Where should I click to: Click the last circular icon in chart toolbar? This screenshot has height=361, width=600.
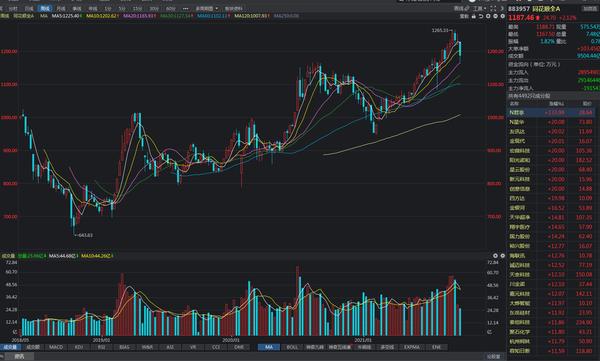point(502,16)
